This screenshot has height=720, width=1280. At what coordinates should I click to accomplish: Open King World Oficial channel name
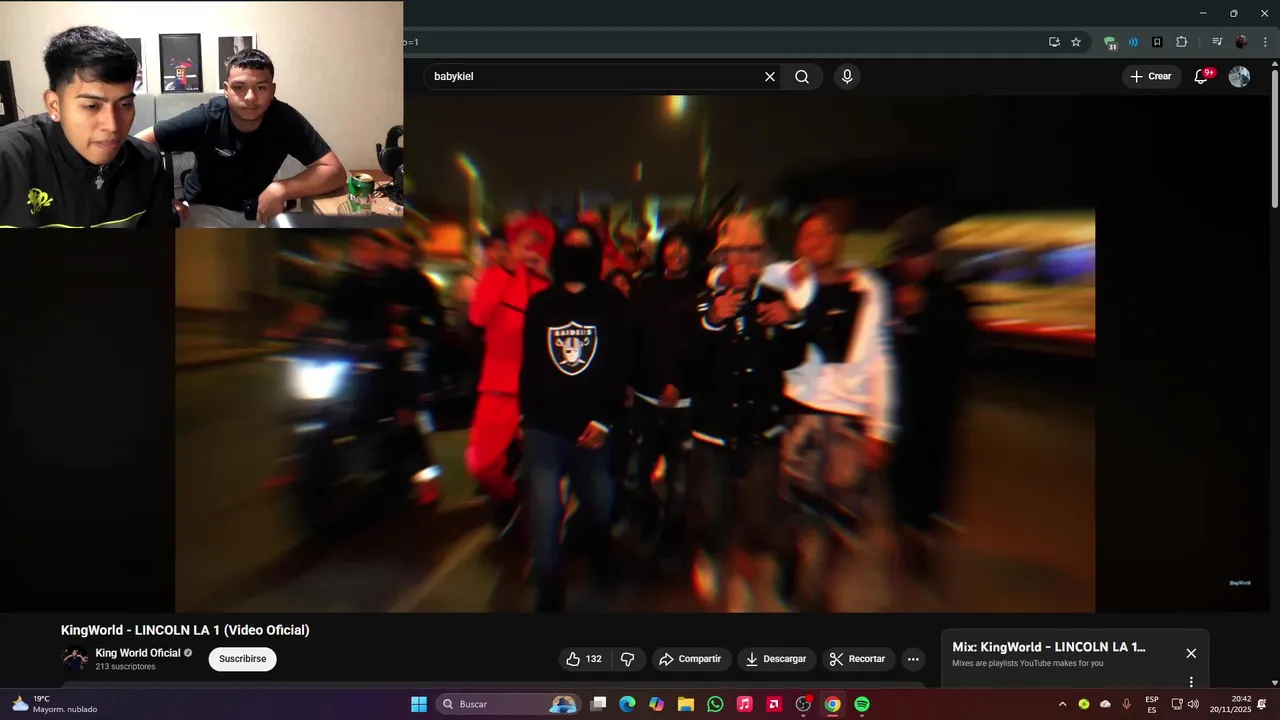coord(138,653)
